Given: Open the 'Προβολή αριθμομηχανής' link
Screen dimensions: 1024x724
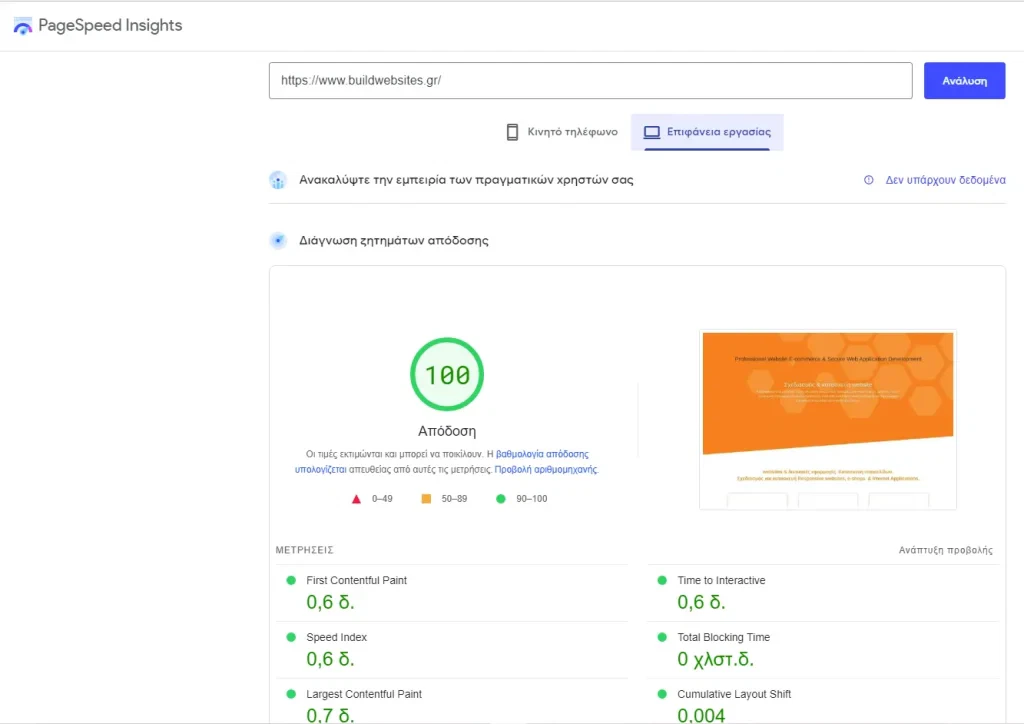Looking at the screenshot, I should [x=545, y=469].
